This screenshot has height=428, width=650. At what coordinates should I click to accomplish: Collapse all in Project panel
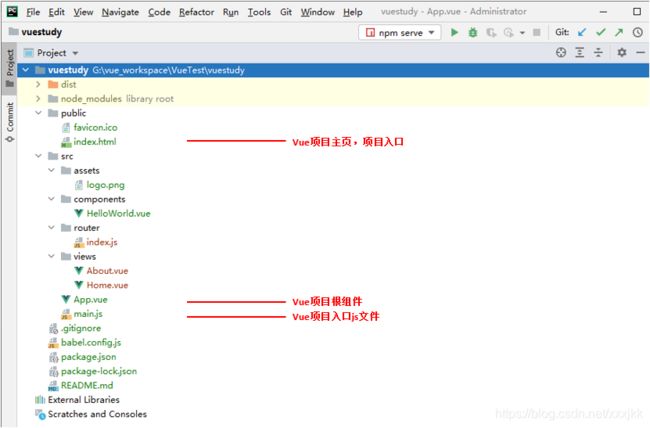pyautogui.click(x=598, y=52)
